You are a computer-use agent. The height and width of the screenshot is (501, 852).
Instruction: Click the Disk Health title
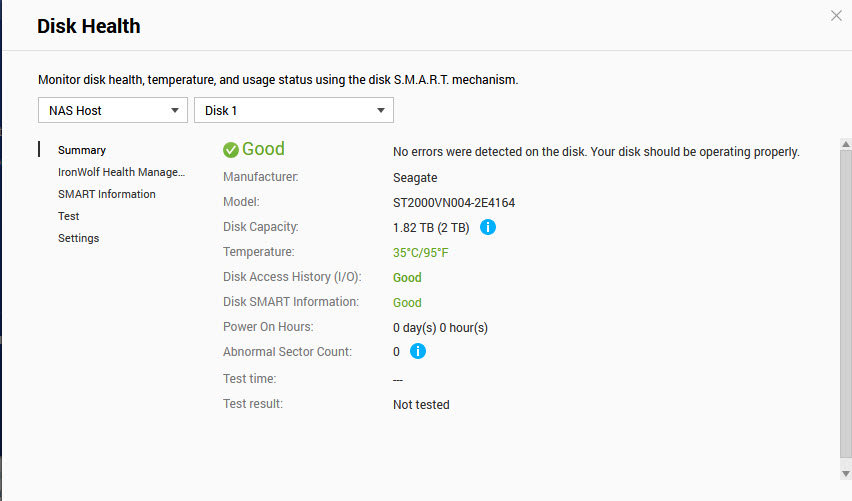tap(89, 27)
